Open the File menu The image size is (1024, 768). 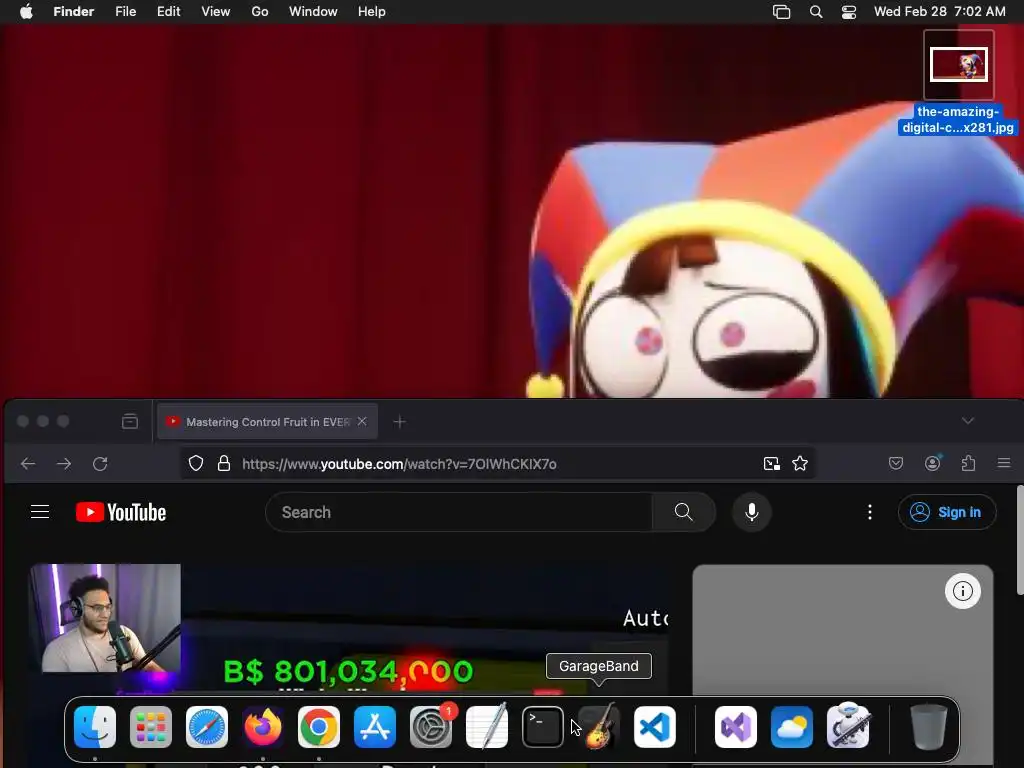pyautogui.click(x=125, y=12)
